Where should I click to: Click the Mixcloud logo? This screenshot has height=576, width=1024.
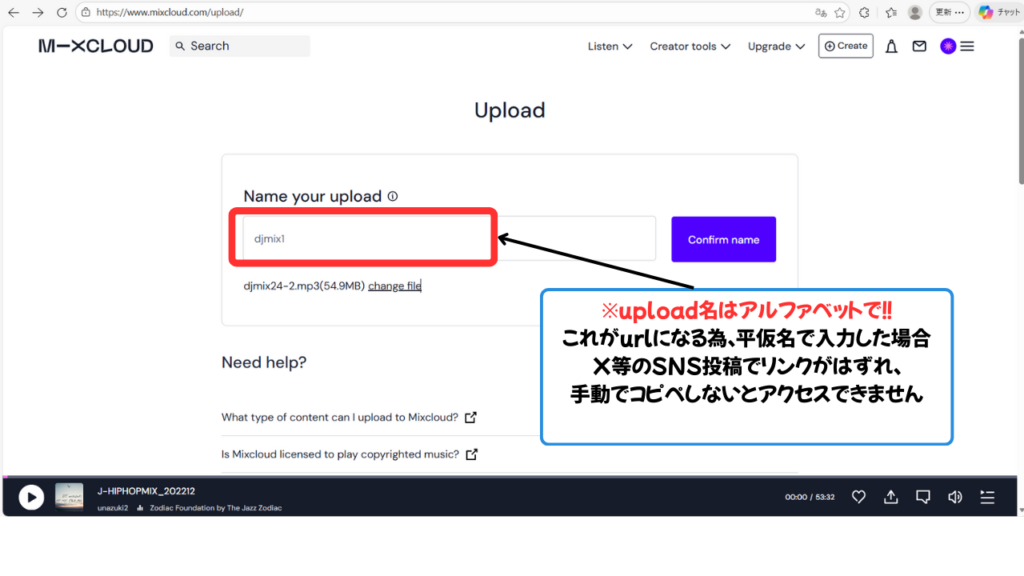tap(96, 46)
